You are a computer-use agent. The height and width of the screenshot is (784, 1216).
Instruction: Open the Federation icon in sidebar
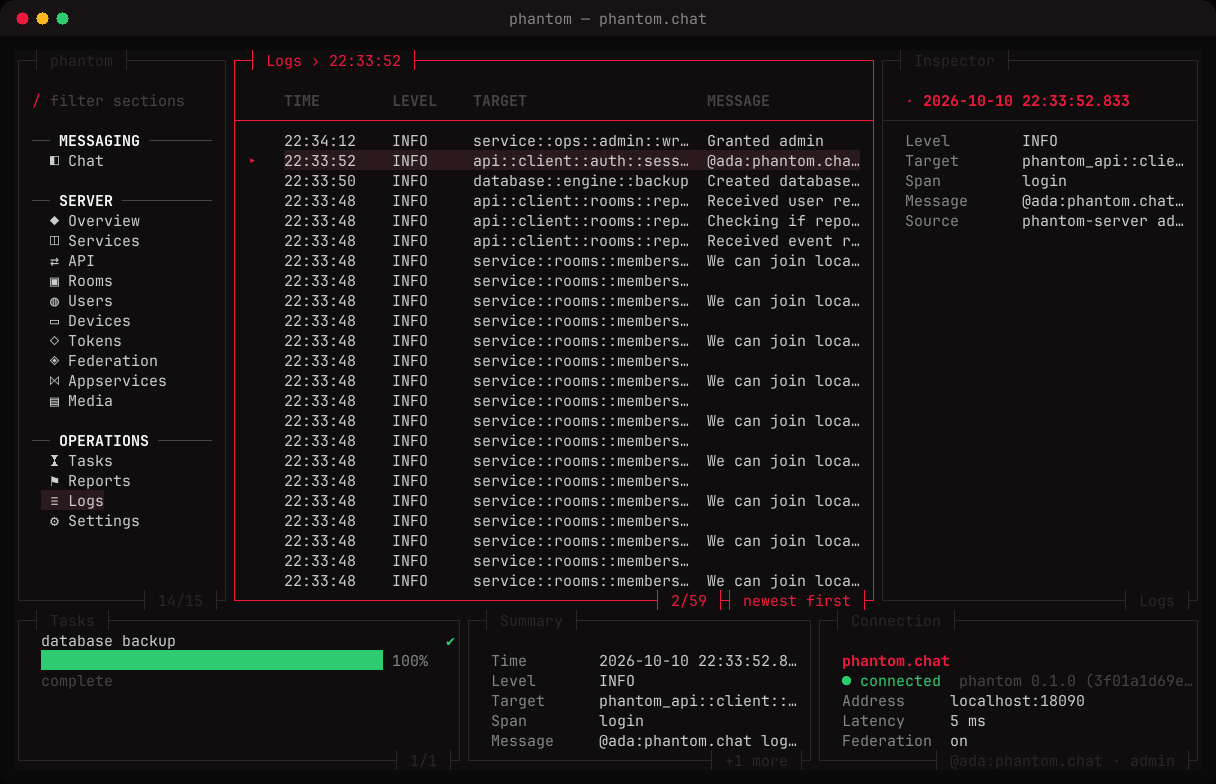pos(55,361)
